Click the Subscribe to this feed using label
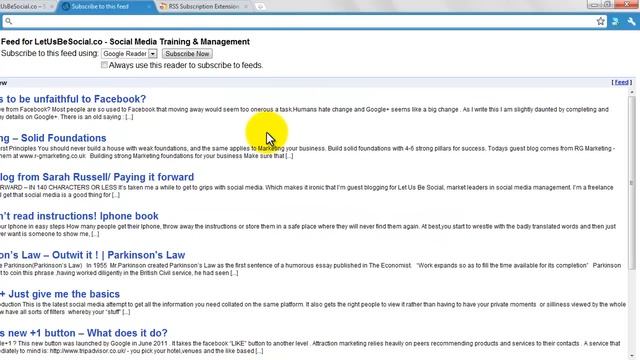 (x=50, y=53)
